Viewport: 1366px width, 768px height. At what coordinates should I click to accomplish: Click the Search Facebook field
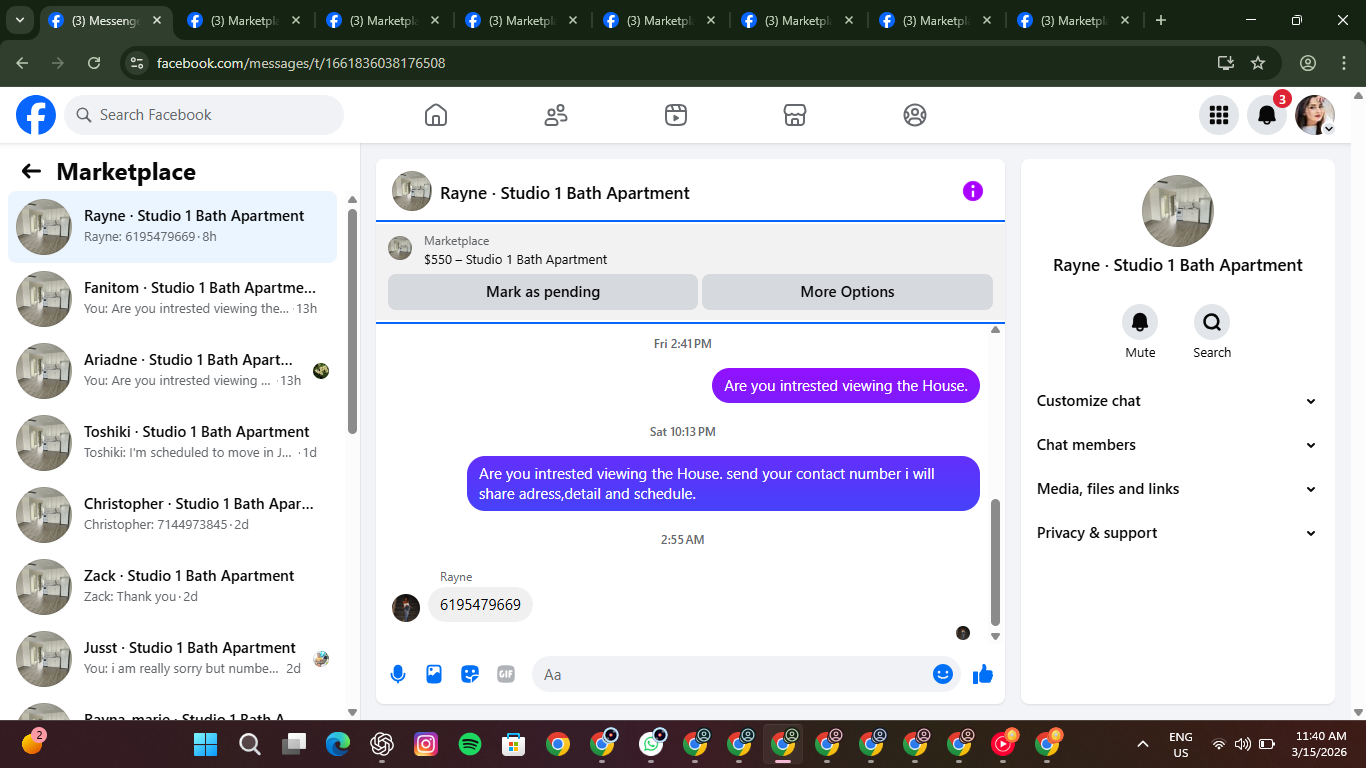pos(204,115)
